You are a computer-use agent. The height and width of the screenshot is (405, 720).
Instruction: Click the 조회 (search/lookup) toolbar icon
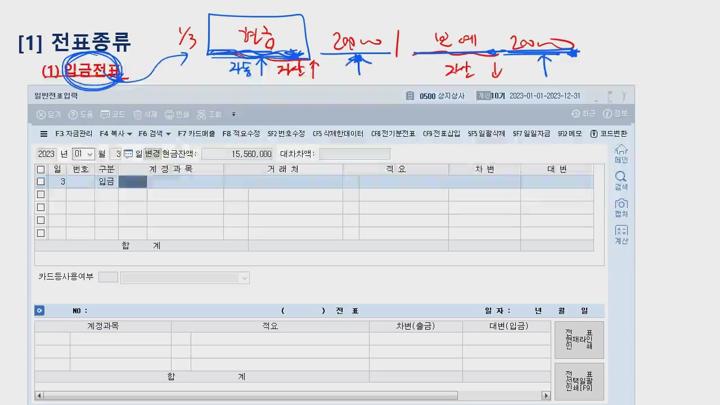coord(209,114)
